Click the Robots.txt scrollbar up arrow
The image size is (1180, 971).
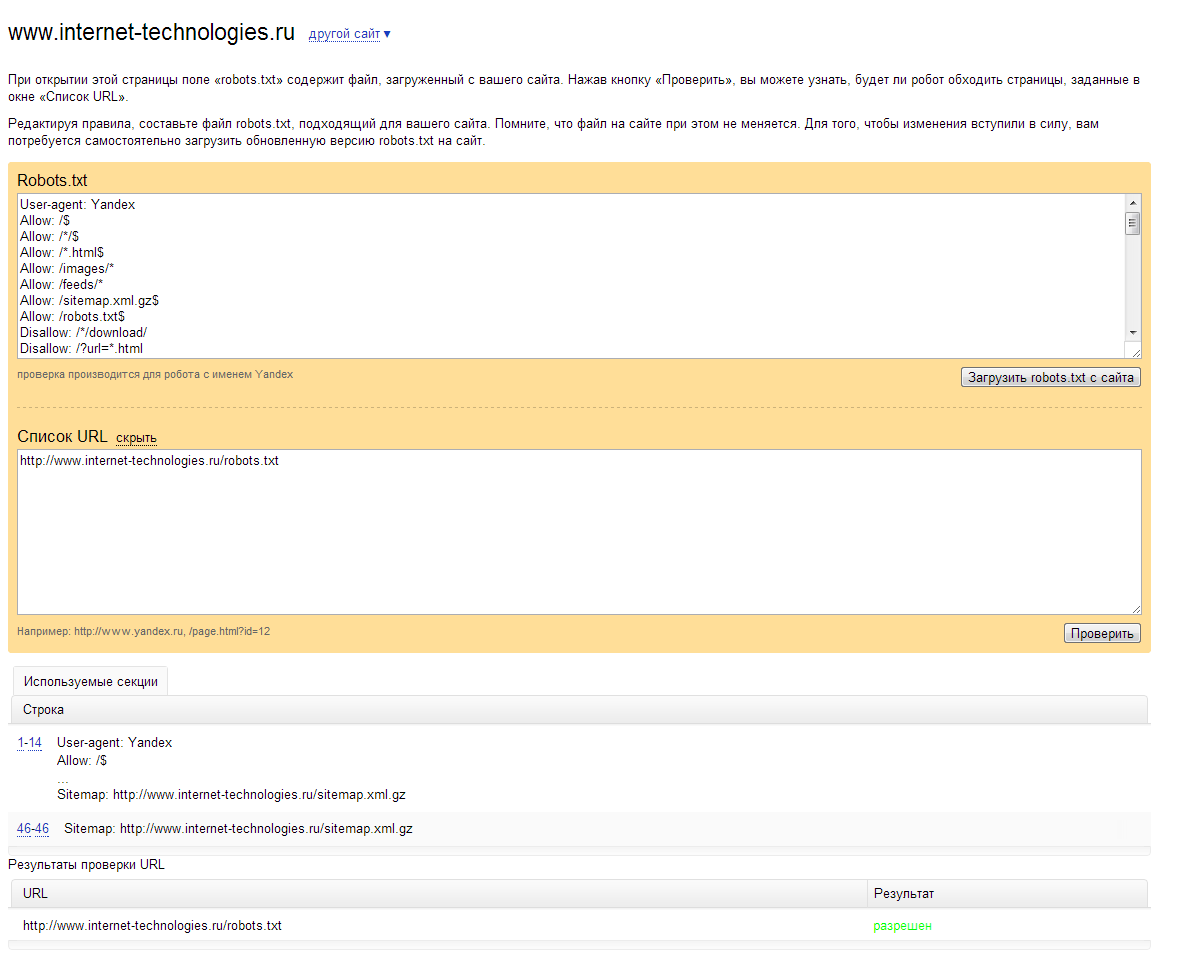click(1132, 202)
